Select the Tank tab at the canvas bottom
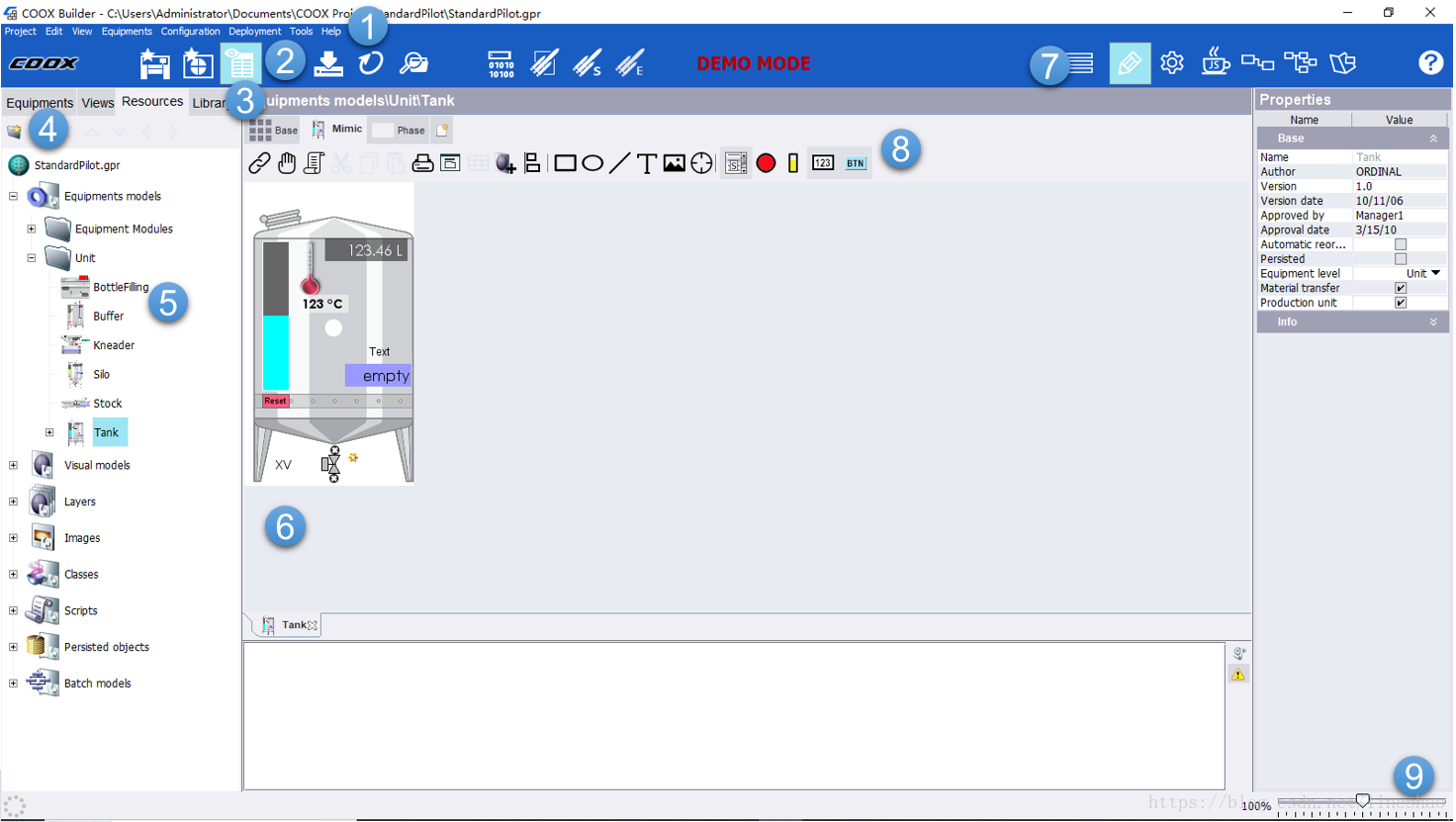The height and width of the screenshot is (822, 1456). 292,624
